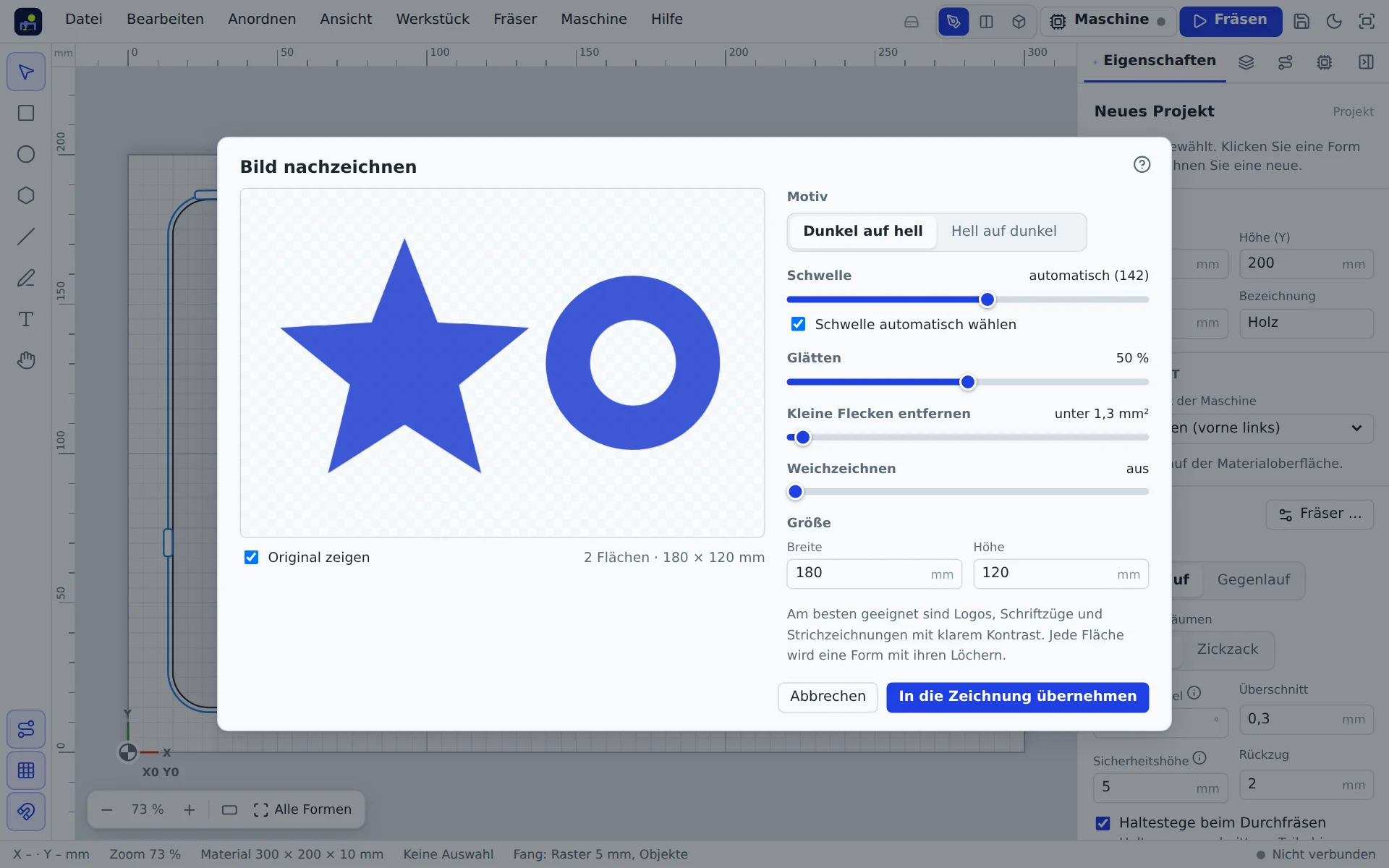Adjust the Glätten slider handle

(x=967, y=382)
